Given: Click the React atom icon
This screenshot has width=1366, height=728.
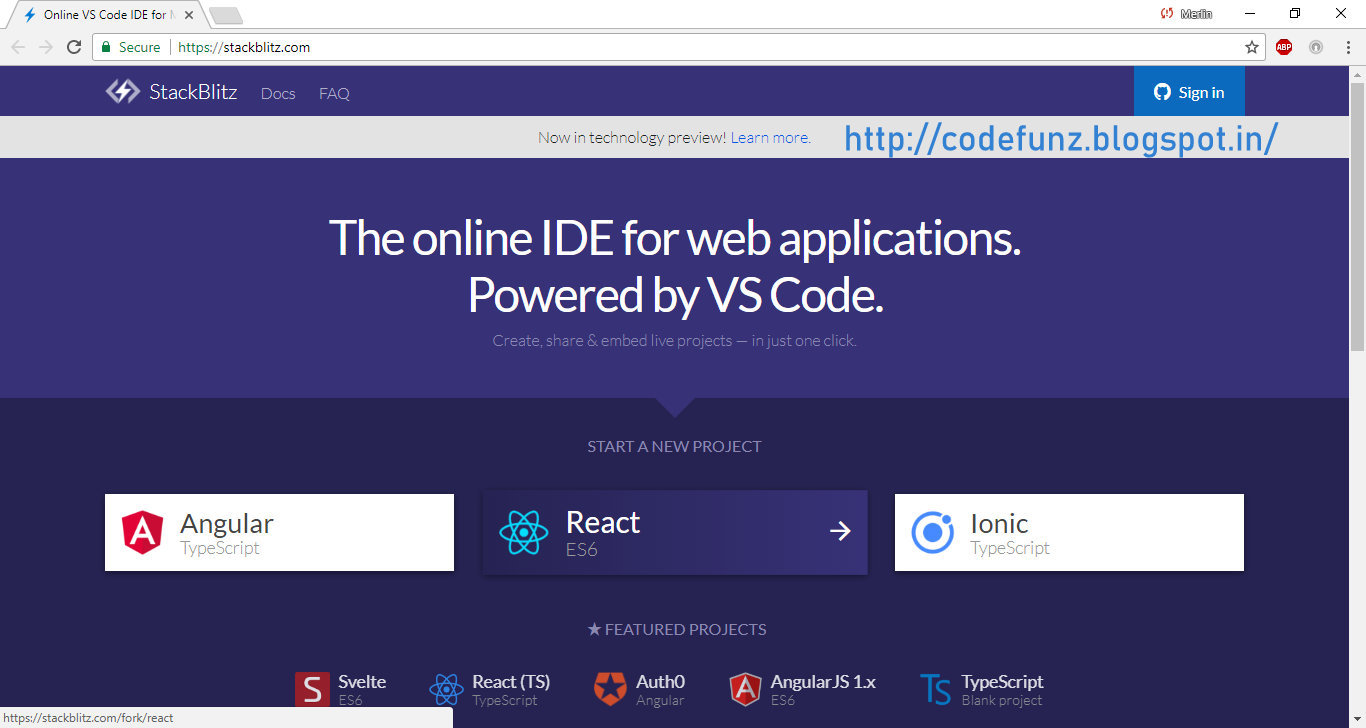Looking at the screenshot, I should tap(522, 531).
